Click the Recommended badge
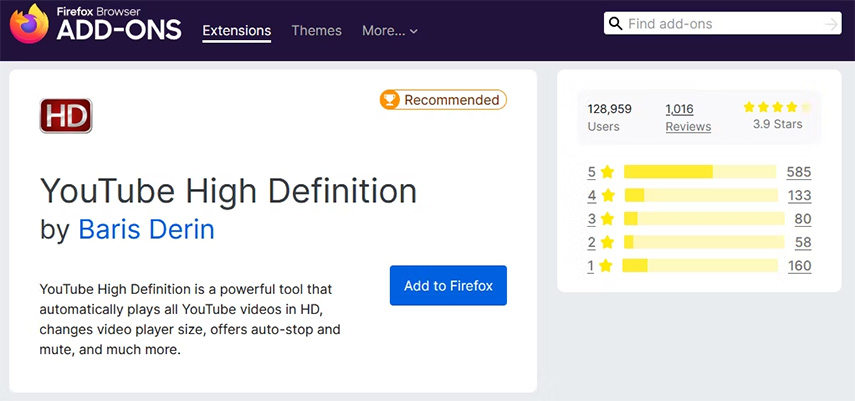The width and height of the screenshot is (855, 401). [x=443, y=100]
